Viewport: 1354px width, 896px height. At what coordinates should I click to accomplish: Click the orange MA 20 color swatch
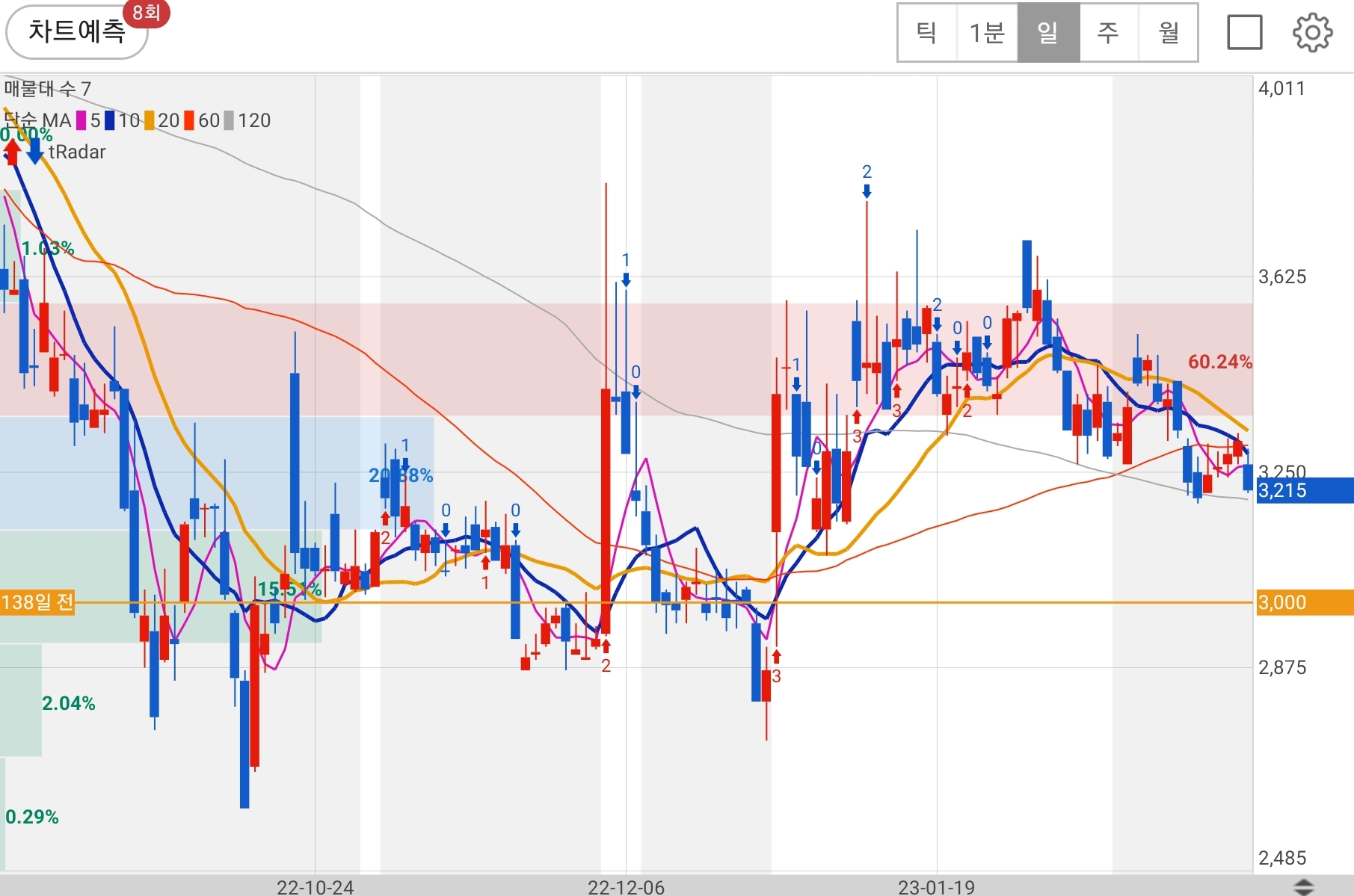(x=150, y=120)
